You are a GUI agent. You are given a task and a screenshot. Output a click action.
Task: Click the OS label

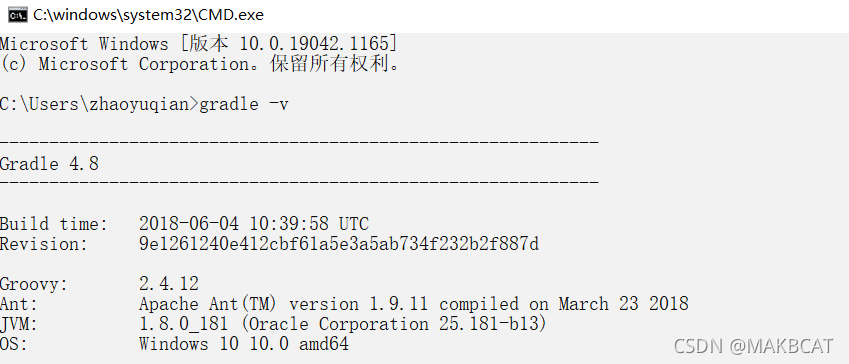pos(14,344)
